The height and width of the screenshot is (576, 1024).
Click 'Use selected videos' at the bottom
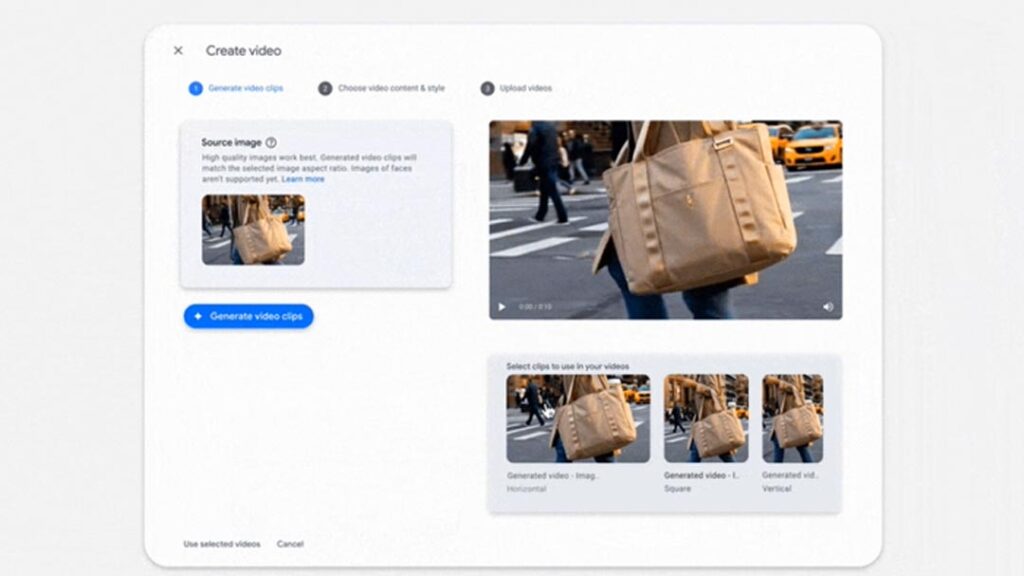click(x=222, y=544)
